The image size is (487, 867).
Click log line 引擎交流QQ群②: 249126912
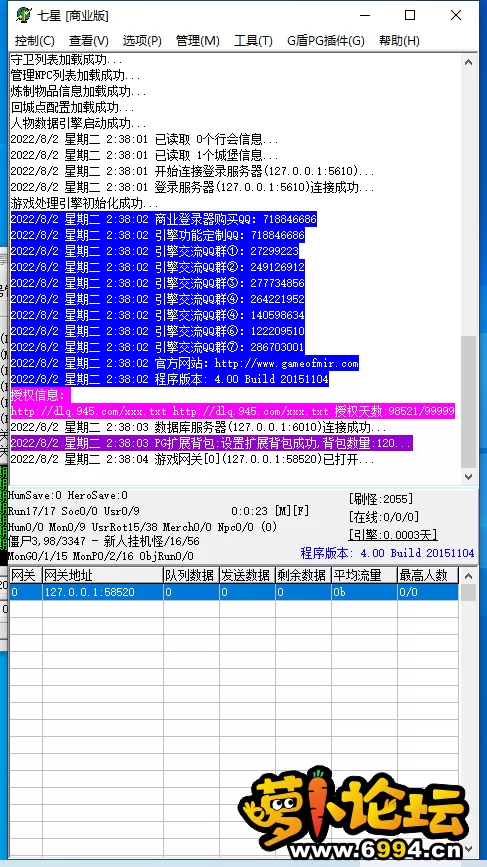tap(158, 268)
